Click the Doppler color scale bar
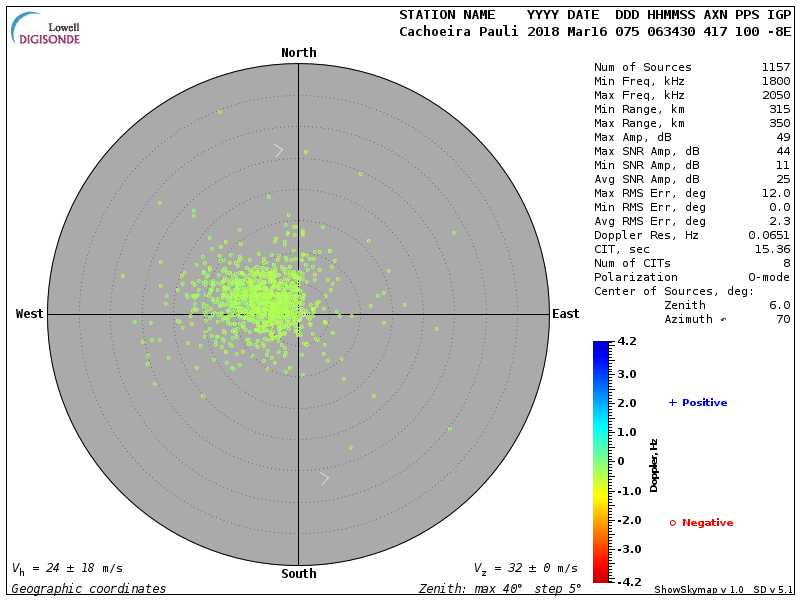 600,461
